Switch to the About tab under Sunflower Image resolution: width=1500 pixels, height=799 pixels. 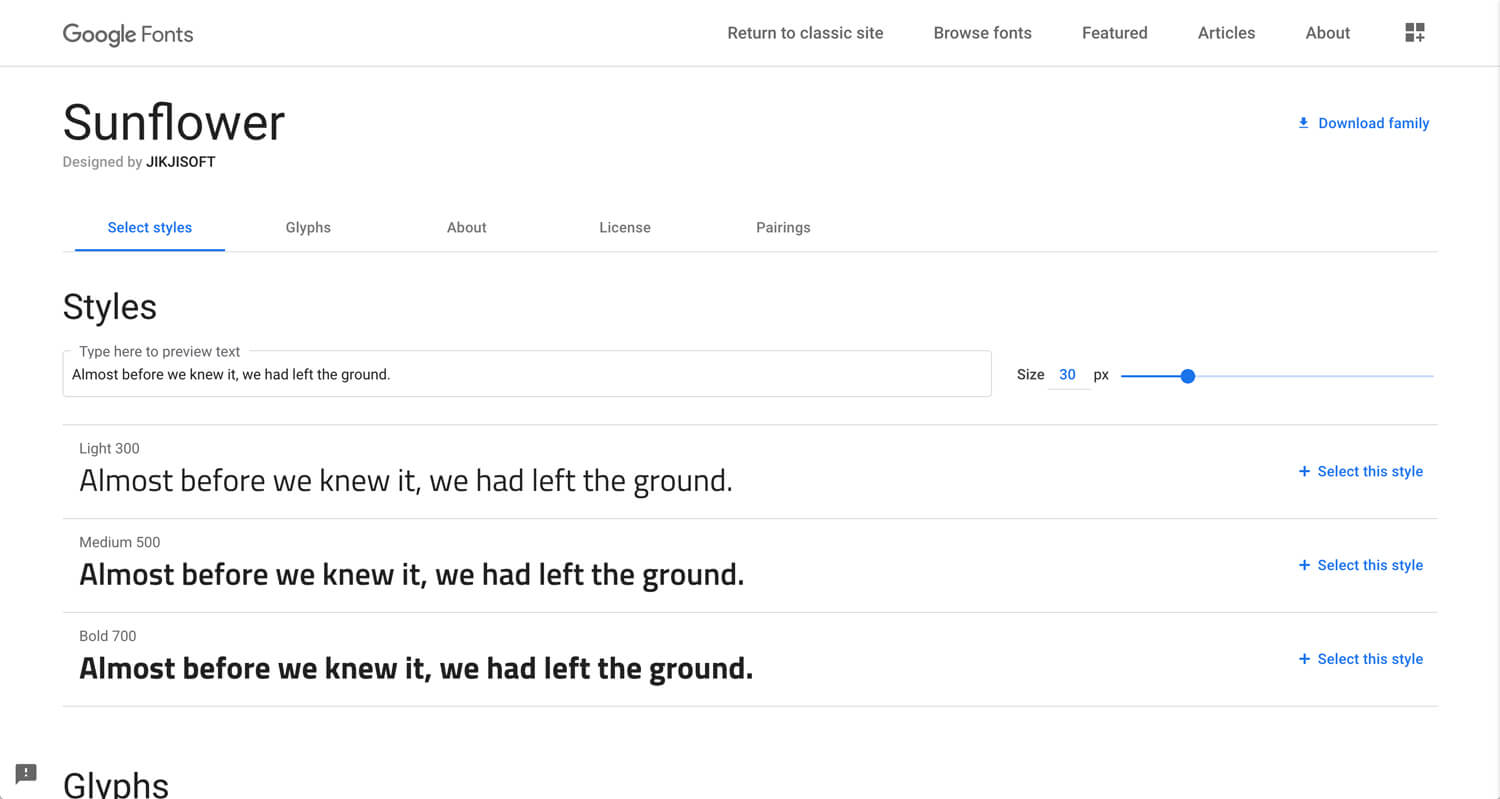point(466,228)
